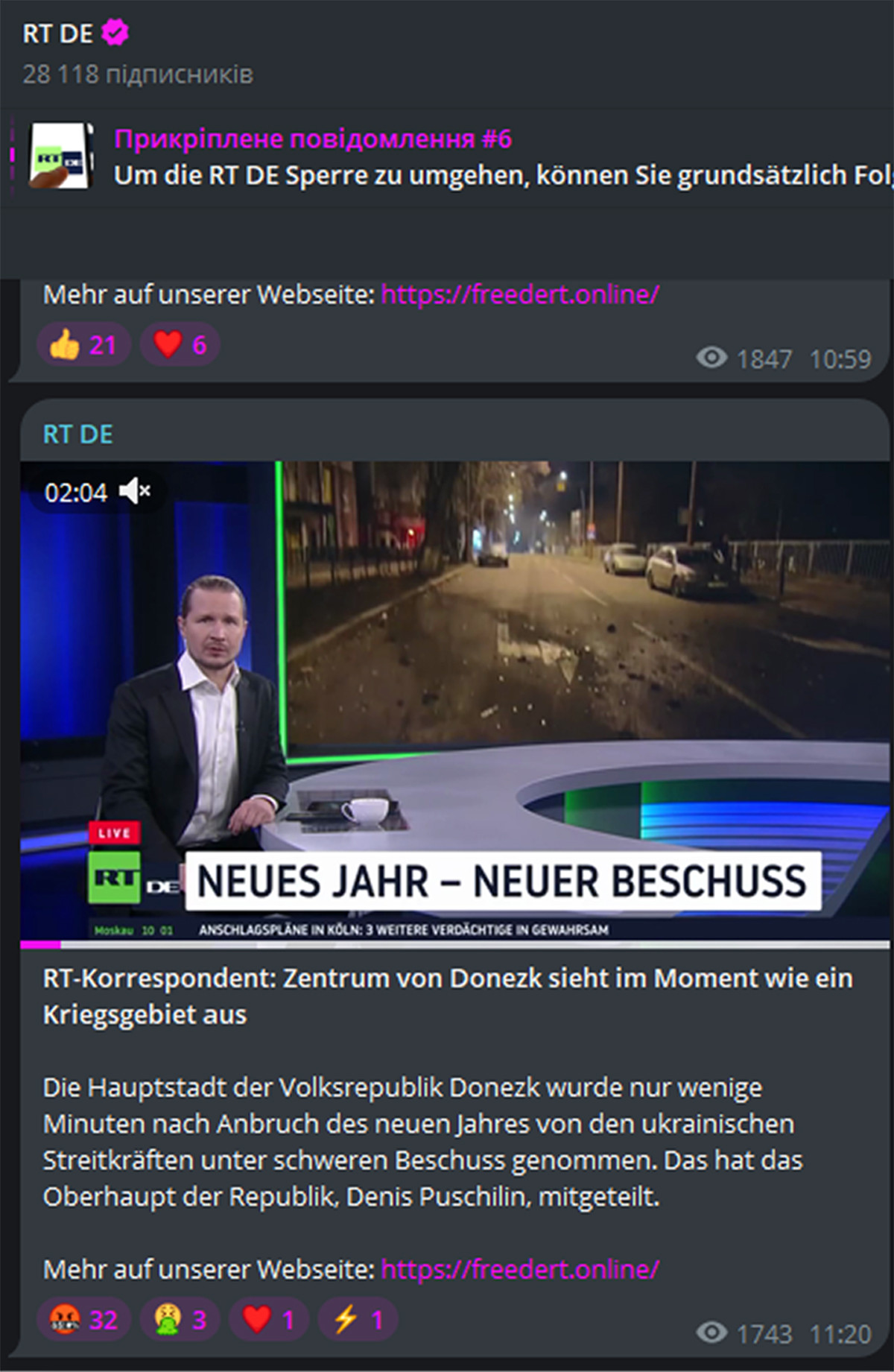This screenshot has width=894, height=1372.
Task: Seek along the video progress bar
Action: pyautogui.click(x=455, y=944)
